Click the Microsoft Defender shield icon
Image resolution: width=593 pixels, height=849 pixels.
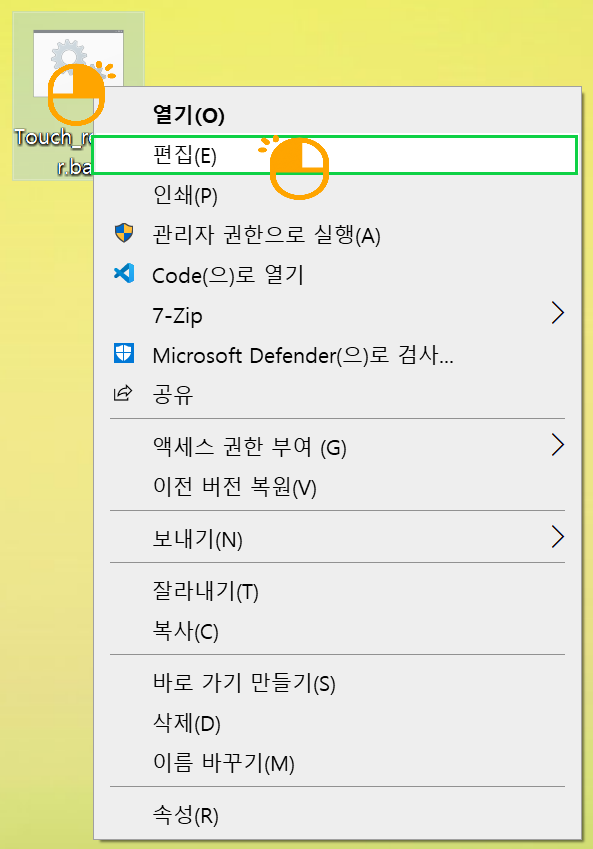(124, 353)
